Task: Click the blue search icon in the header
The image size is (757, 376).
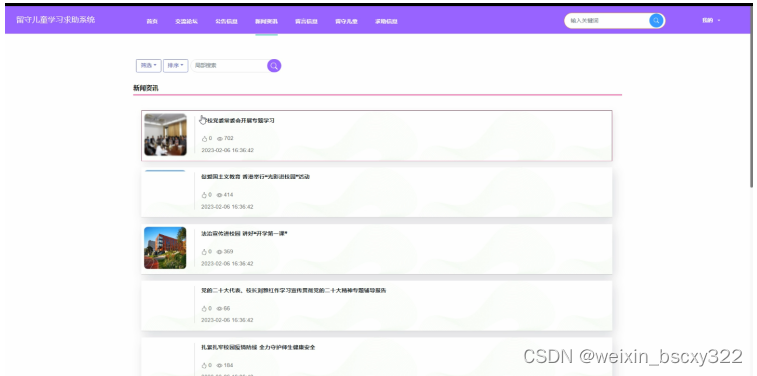Action: coord(656,21)
